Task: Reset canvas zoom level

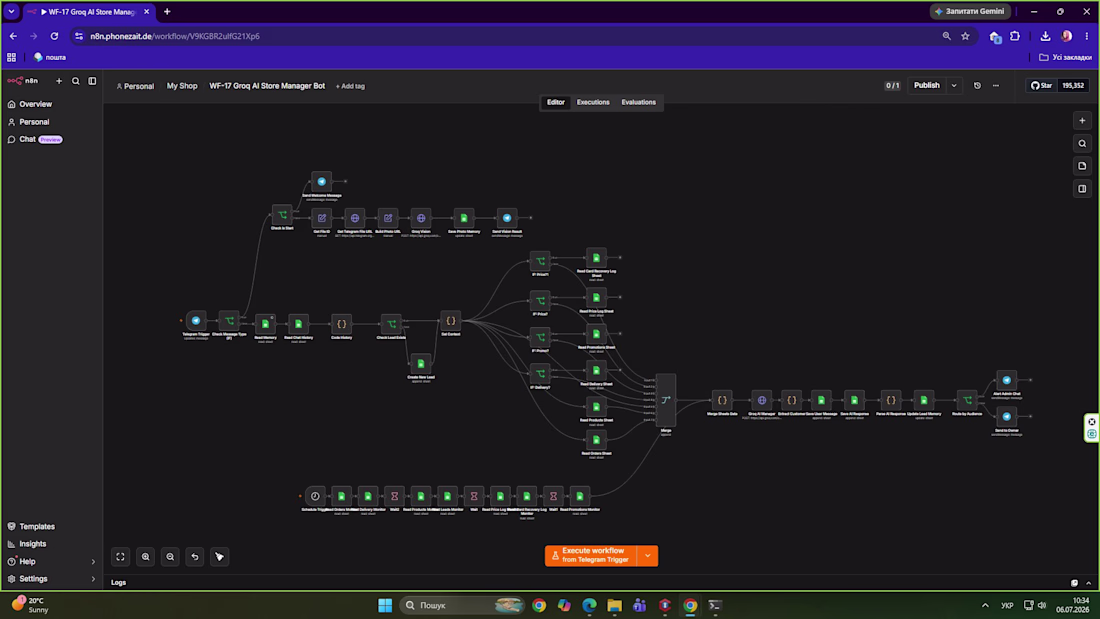Action: (195, 557)
